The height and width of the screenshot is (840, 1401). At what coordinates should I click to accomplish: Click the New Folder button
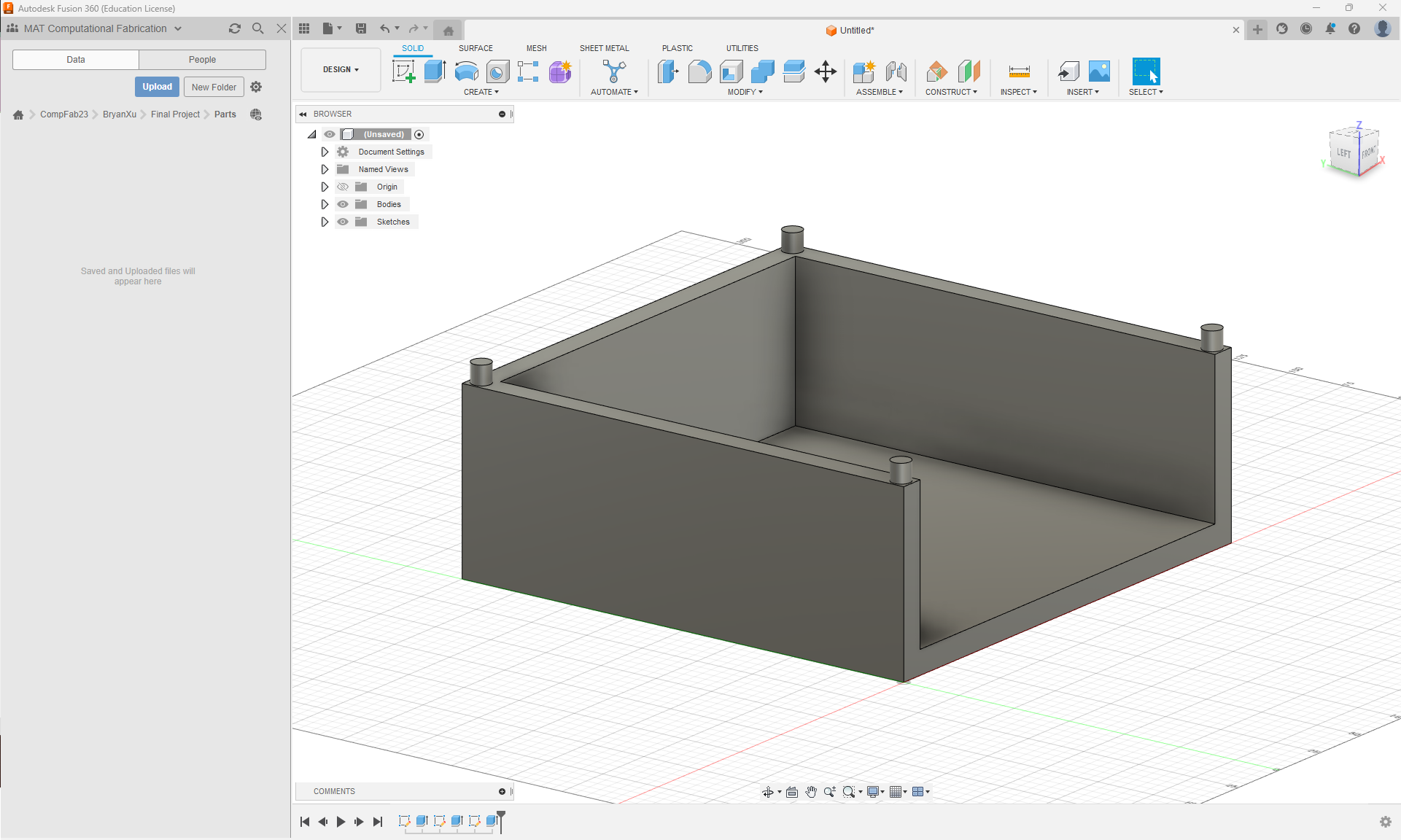(x=214, y=87)
